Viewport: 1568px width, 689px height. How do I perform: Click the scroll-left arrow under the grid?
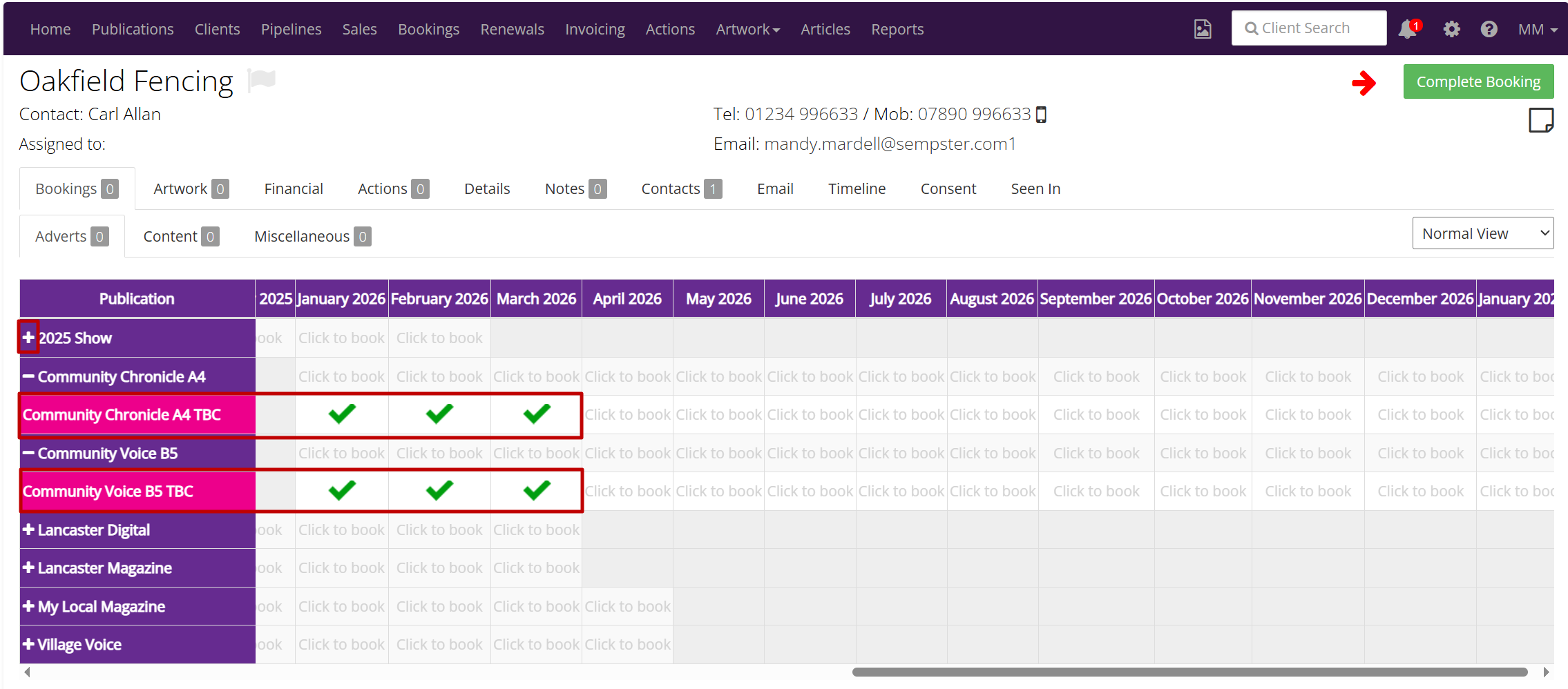(27, 672)
